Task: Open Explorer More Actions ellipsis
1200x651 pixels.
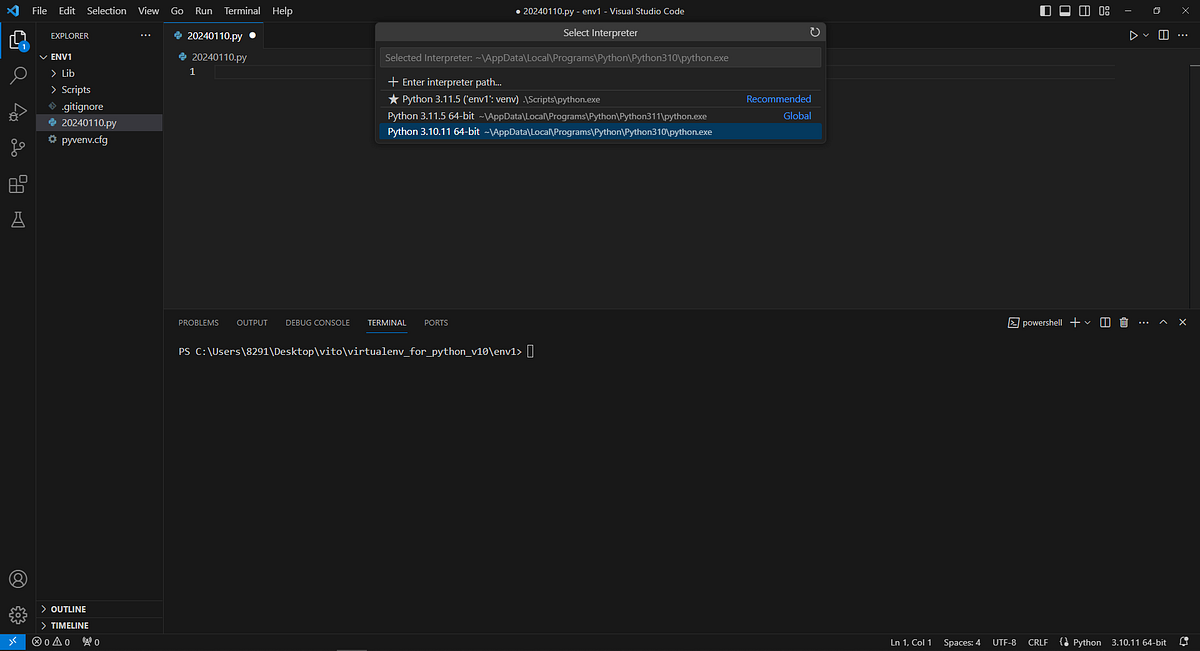Action: 146,35
